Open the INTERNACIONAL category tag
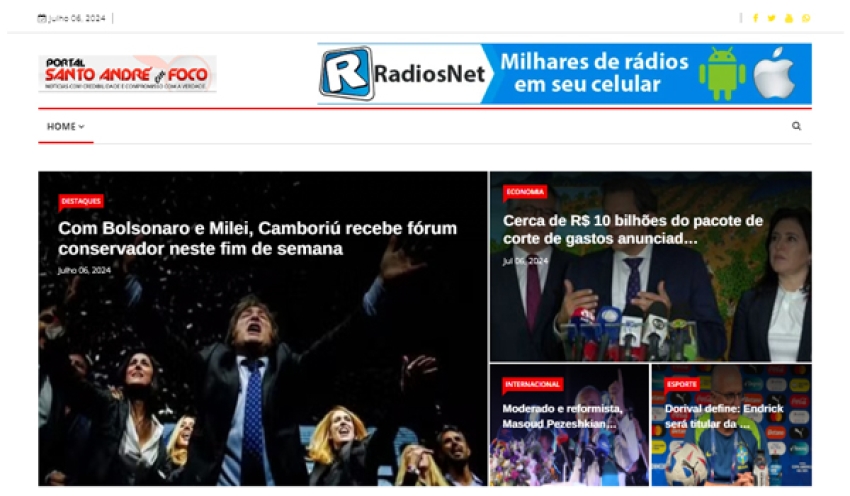This screenshot has height=496, width=850. (x=532, y=384)
